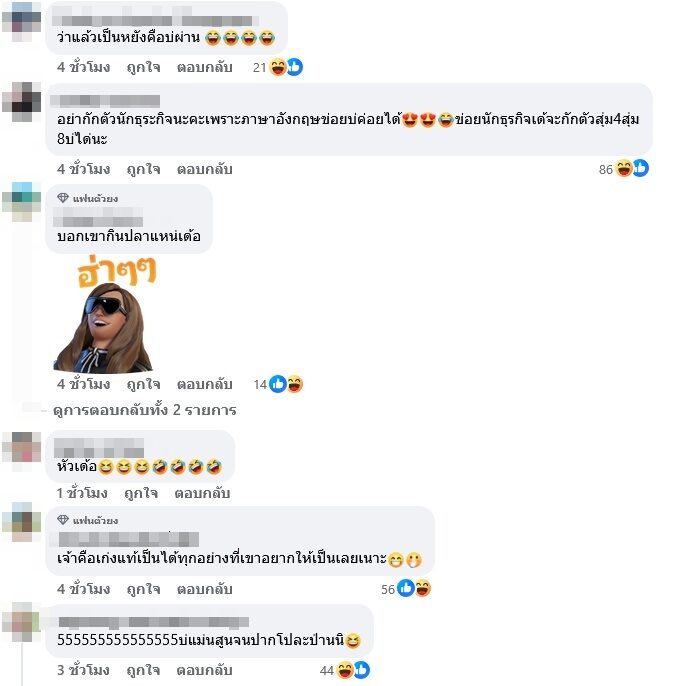Open the reactions count 86
The width and height of the screenshot is (678, 686).
[x=605, y=169]
